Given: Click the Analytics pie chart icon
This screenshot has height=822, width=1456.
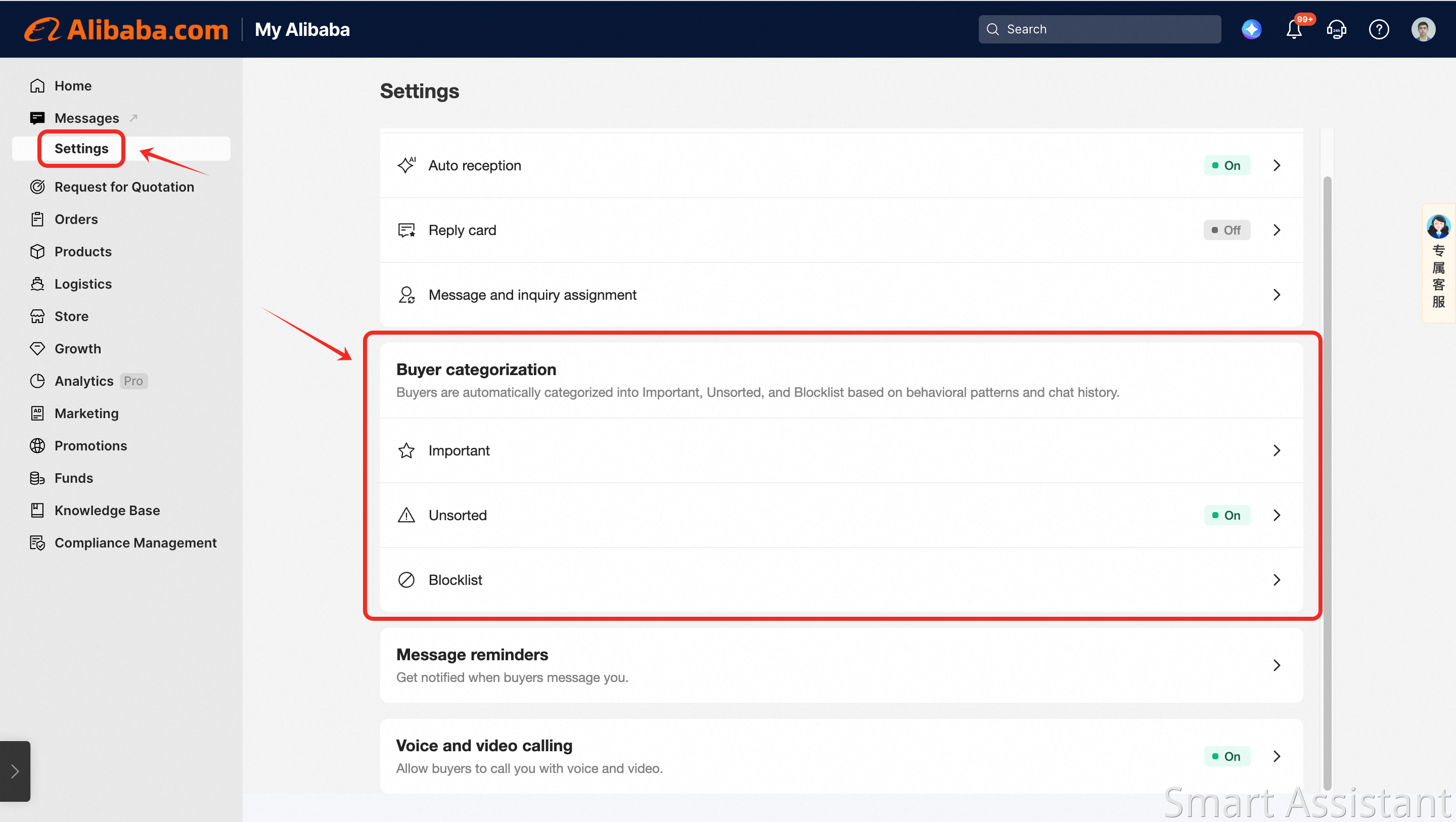Looking at the screenshot, I should tap(37, 381).
